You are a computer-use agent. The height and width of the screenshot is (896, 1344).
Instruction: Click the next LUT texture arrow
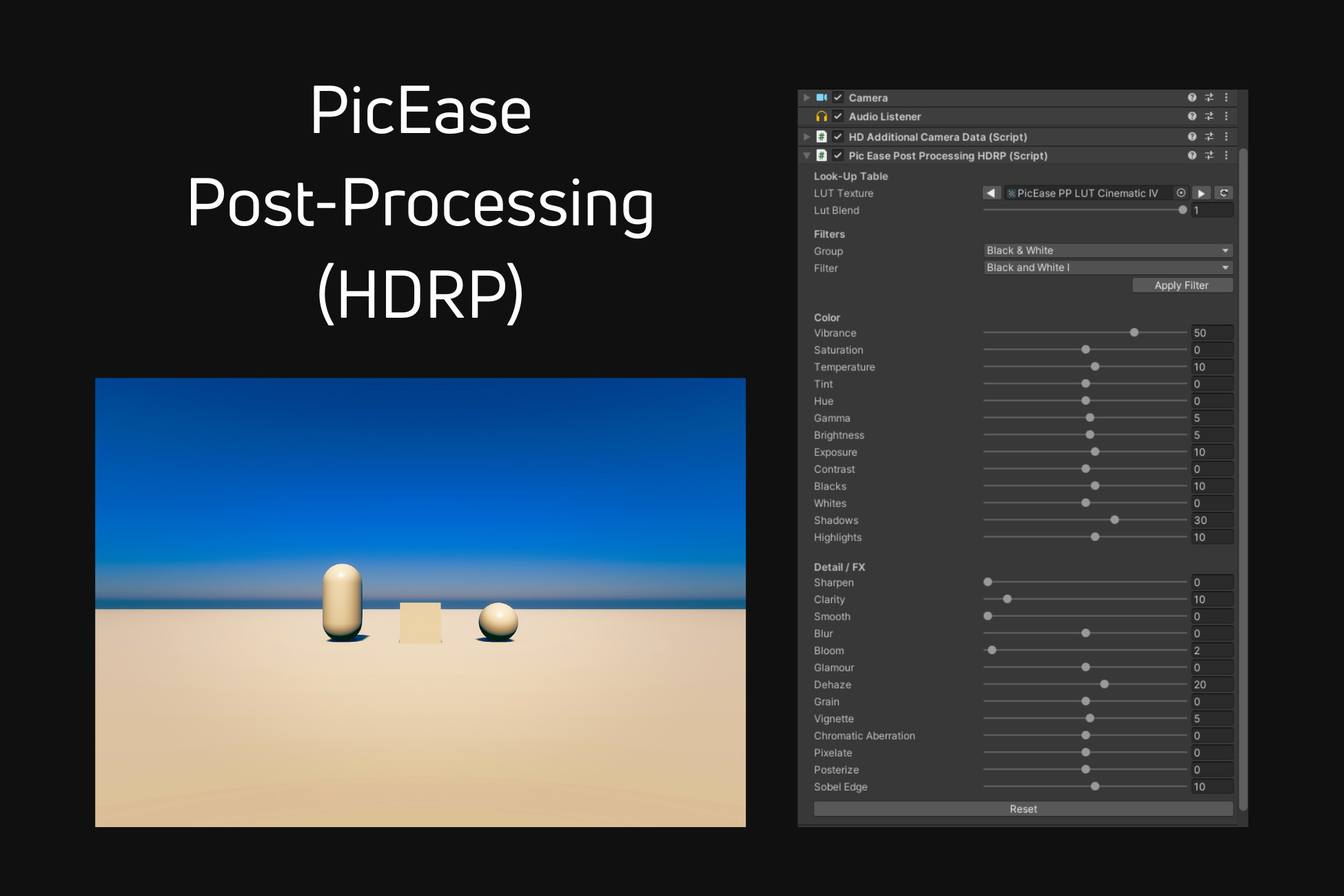tap(1201, 193)
